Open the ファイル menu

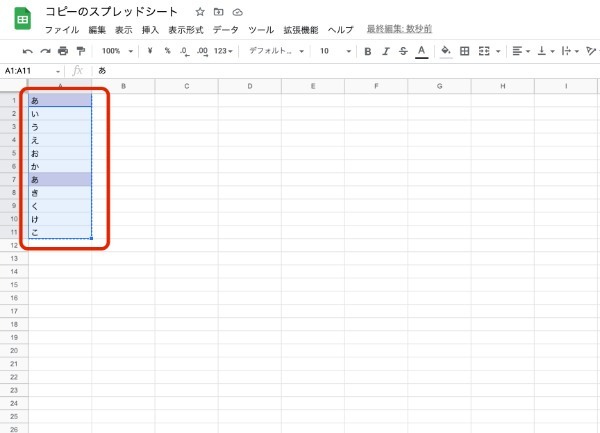click(x=62, y=30)
